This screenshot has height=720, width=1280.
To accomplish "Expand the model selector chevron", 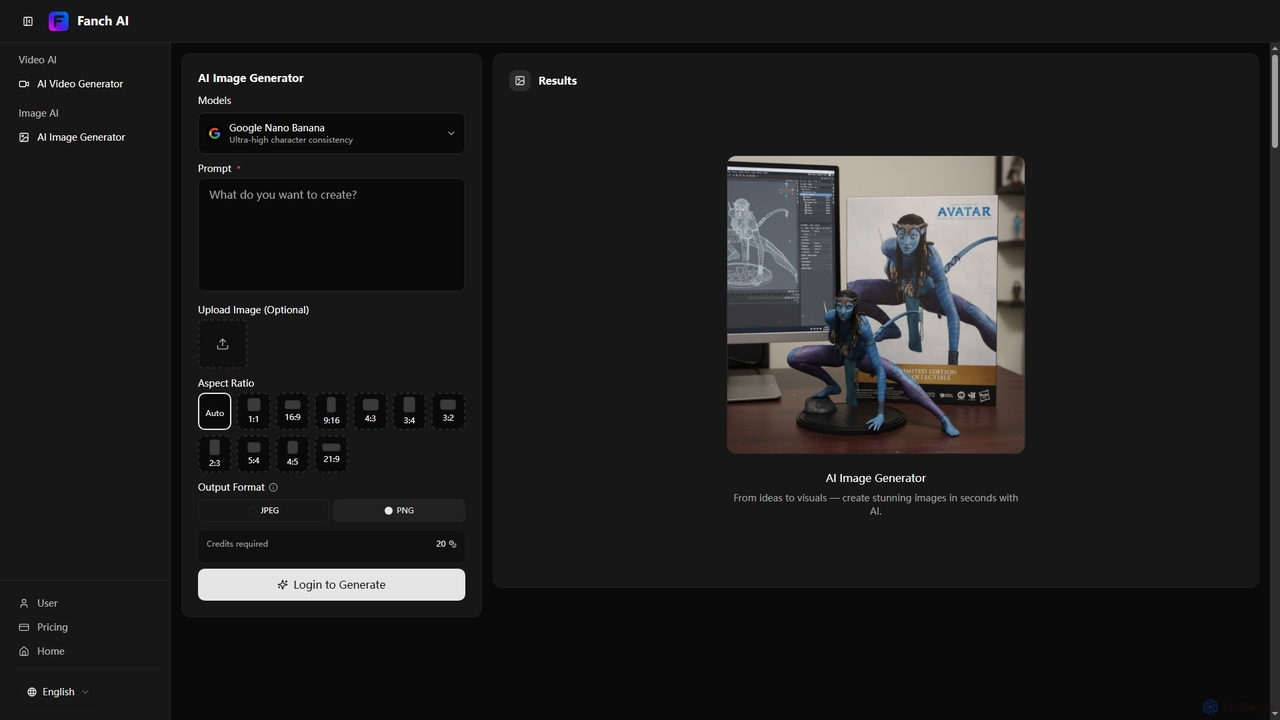I will [451, 133].
